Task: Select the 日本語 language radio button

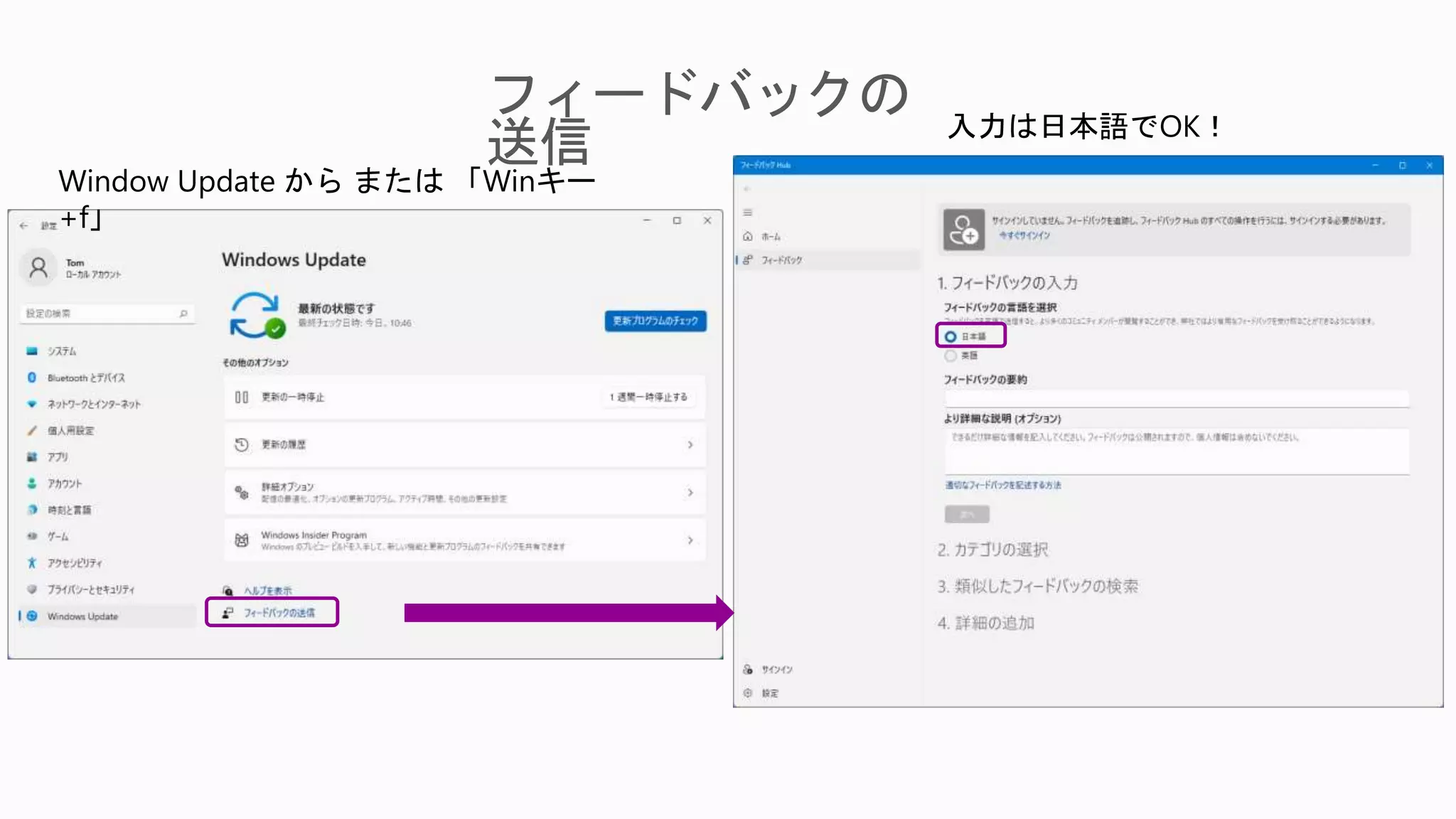Action: [x=951, y=336]
